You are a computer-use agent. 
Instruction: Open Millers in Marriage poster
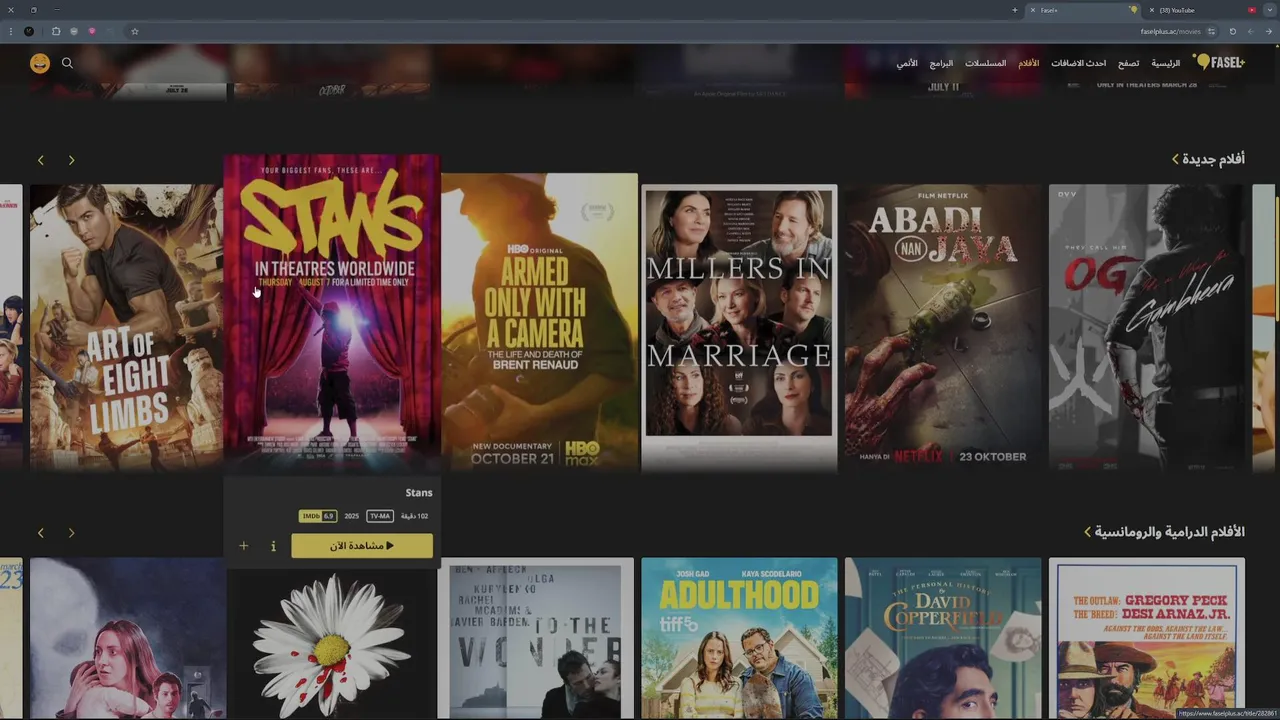(x=739, y=327)
